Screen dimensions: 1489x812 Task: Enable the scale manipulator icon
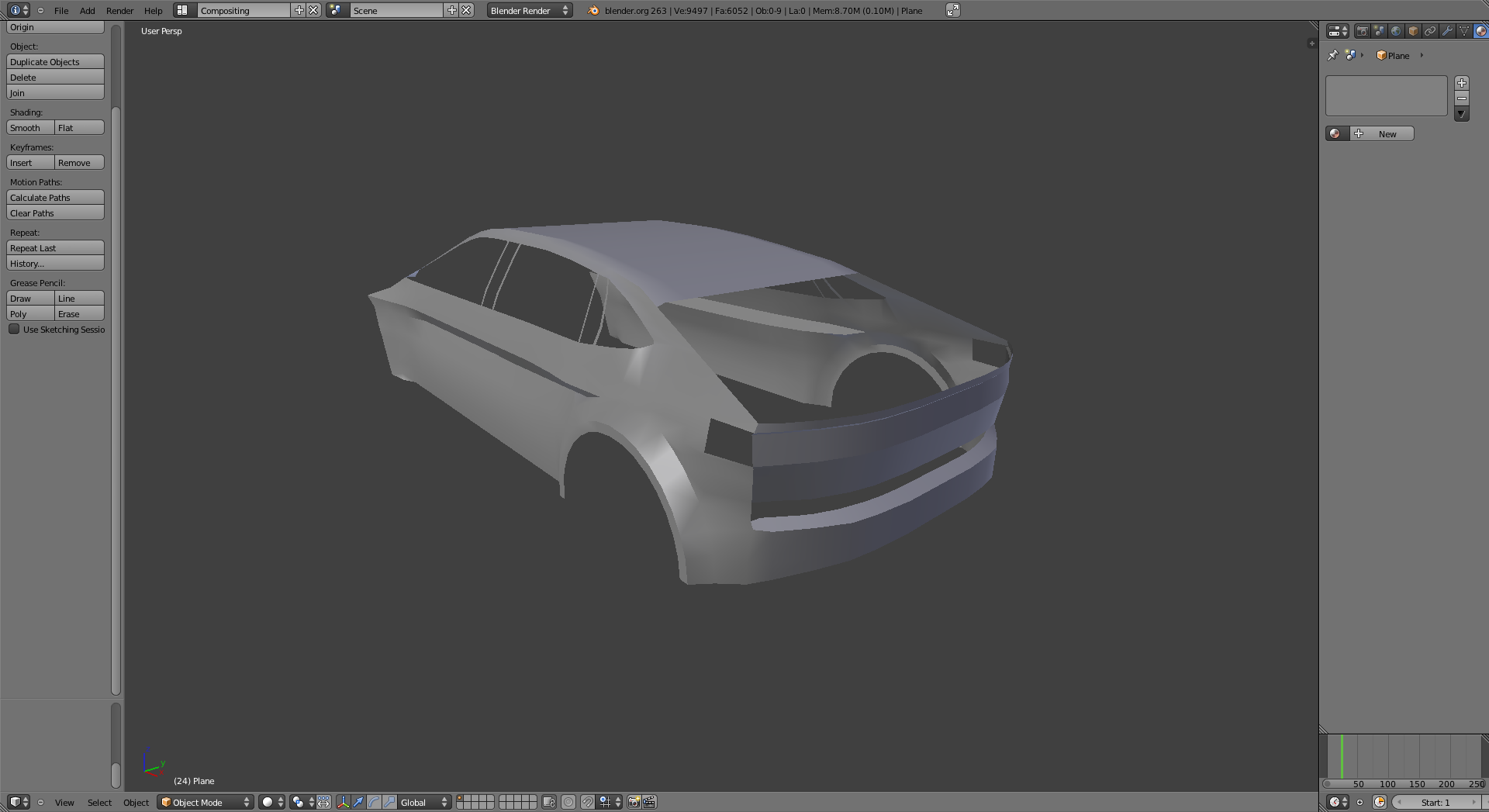(x=389, y=802)
